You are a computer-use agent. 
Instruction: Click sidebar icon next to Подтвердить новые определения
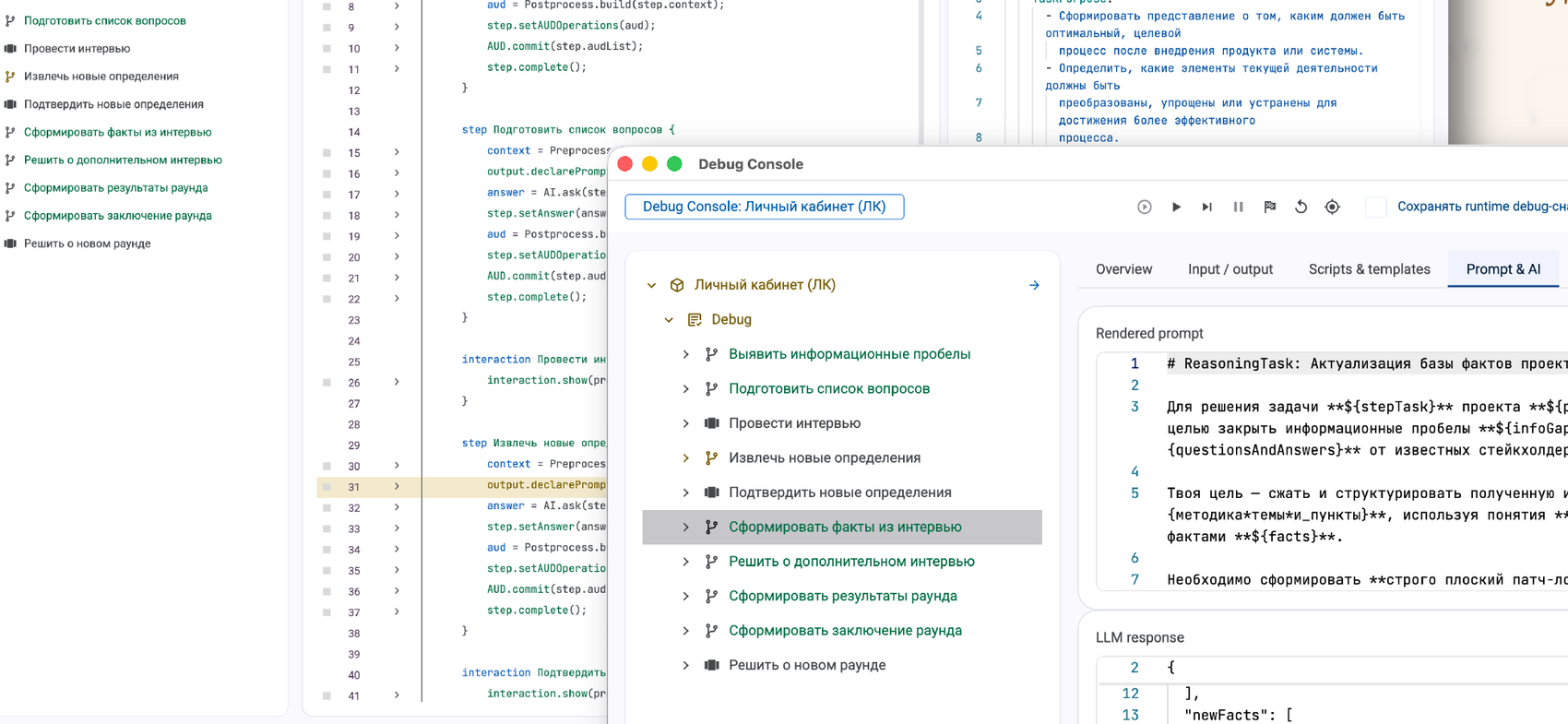[10, 104]
